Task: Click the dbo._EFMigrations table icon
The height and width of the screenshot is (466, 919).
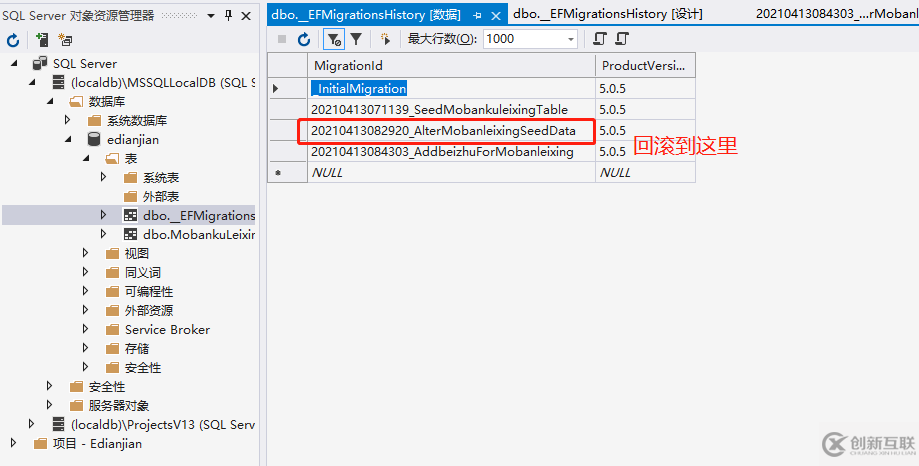Action: 130,215
